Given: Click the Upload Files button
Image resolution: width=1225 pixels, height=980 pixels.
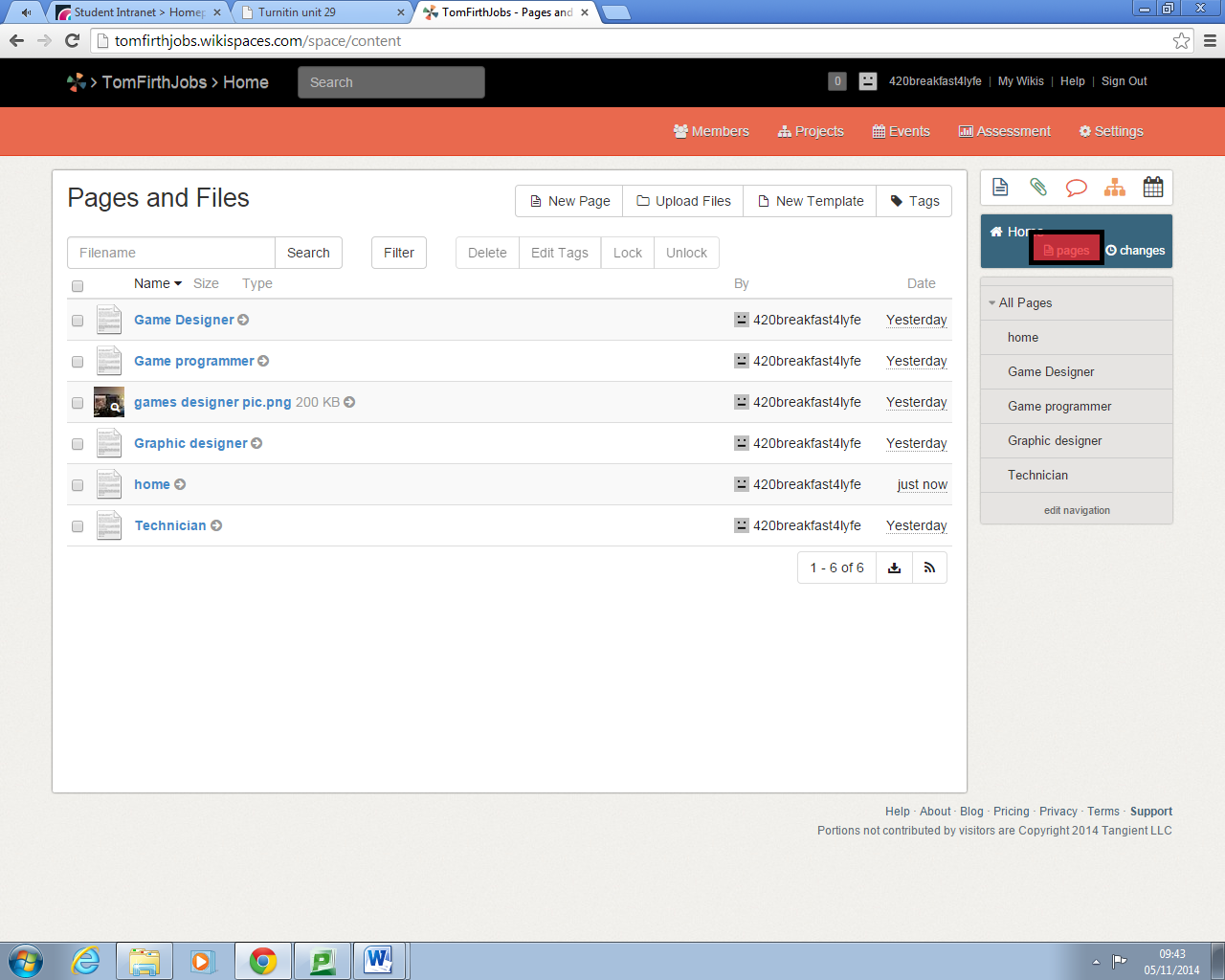Looking at the screenshot, I should 683,201.
